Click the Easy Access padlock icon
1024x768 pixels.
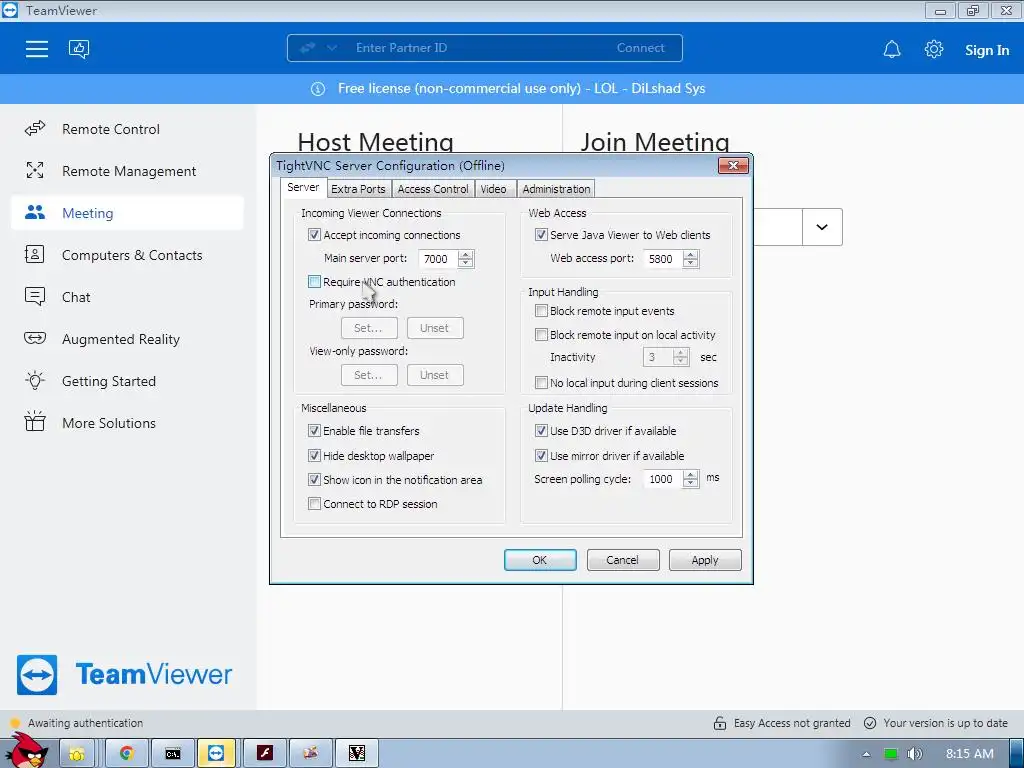pyautogui.click(x=720, y=723)
